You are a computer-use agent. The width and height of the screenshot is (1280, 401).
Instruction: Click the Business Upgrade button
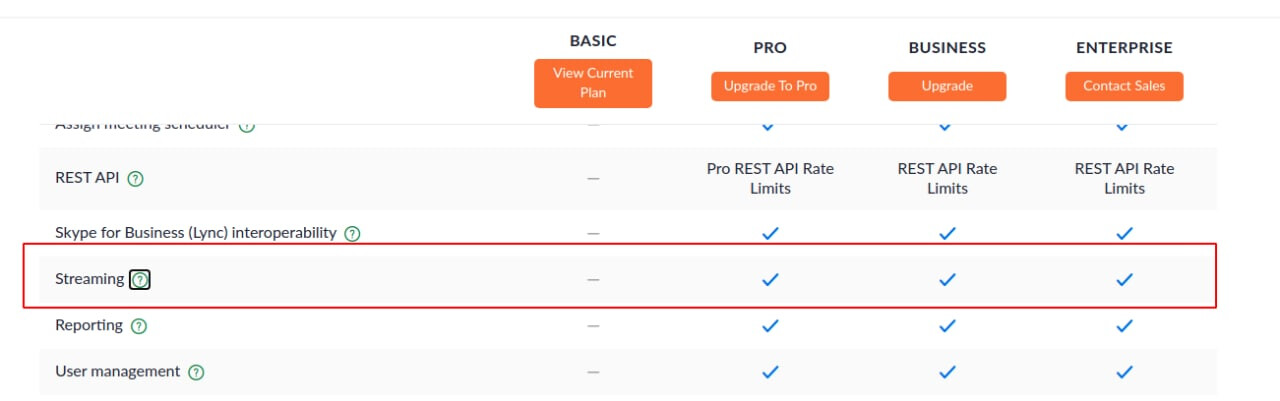[x=947, y=86]
